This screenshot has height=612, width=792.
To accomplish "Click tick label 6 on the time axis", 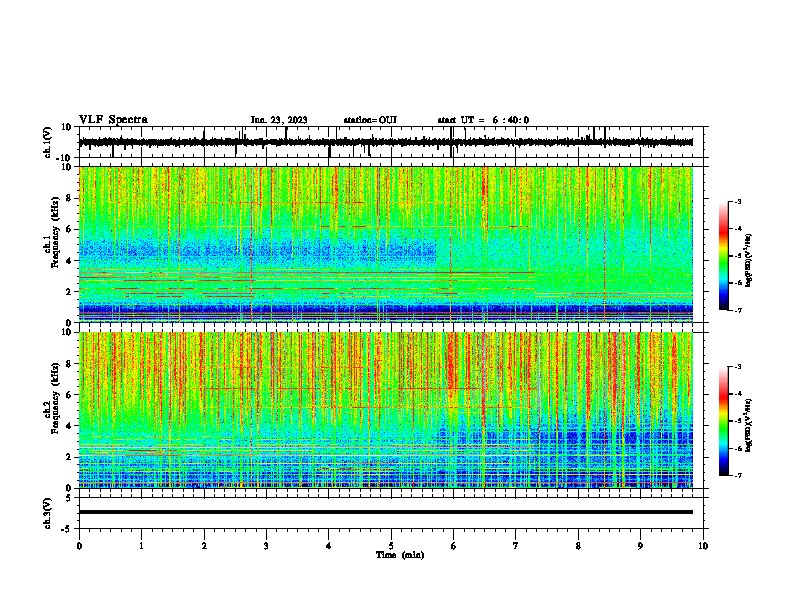I will (453, 546).
